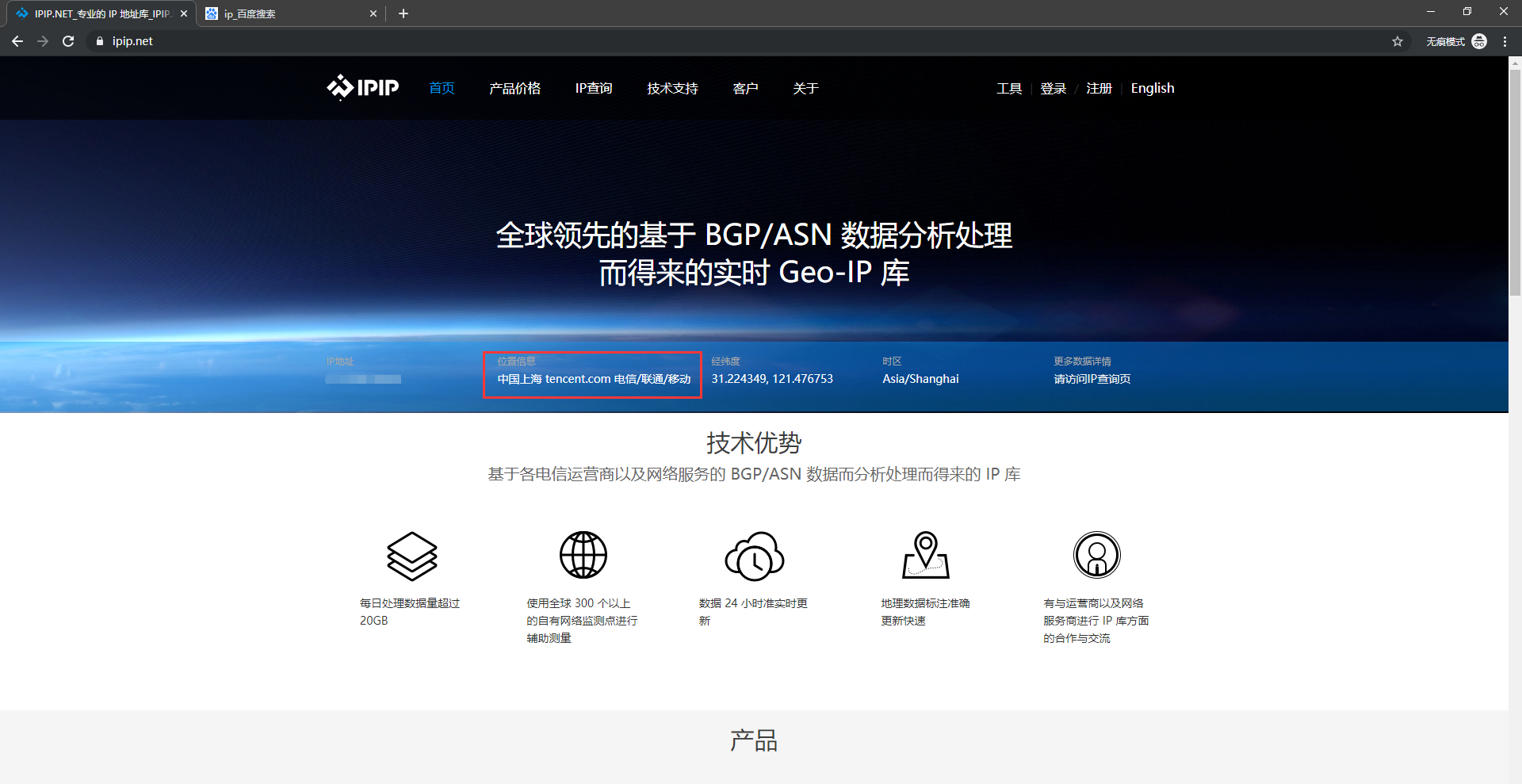Viewport: 1522px width, 784px height.
Task: Click the 工具 link
Action: point(1009,88)
